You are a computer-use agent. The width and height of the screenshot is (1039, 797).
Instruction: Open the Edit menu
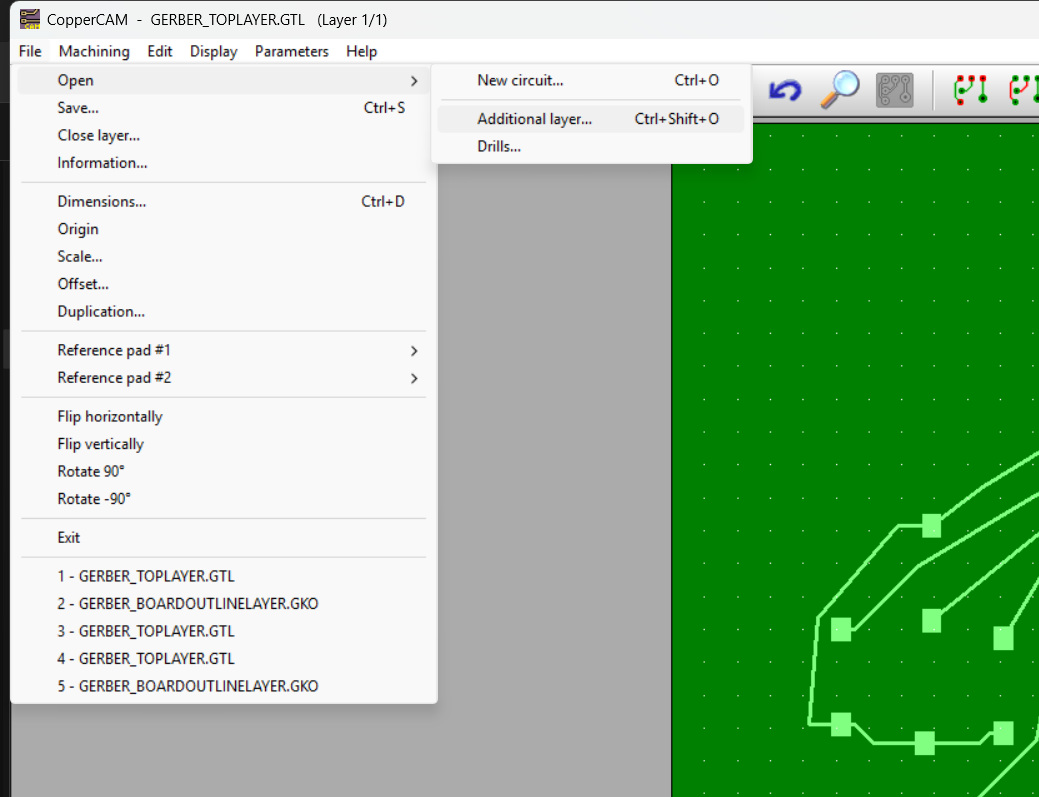coord(160,51)
